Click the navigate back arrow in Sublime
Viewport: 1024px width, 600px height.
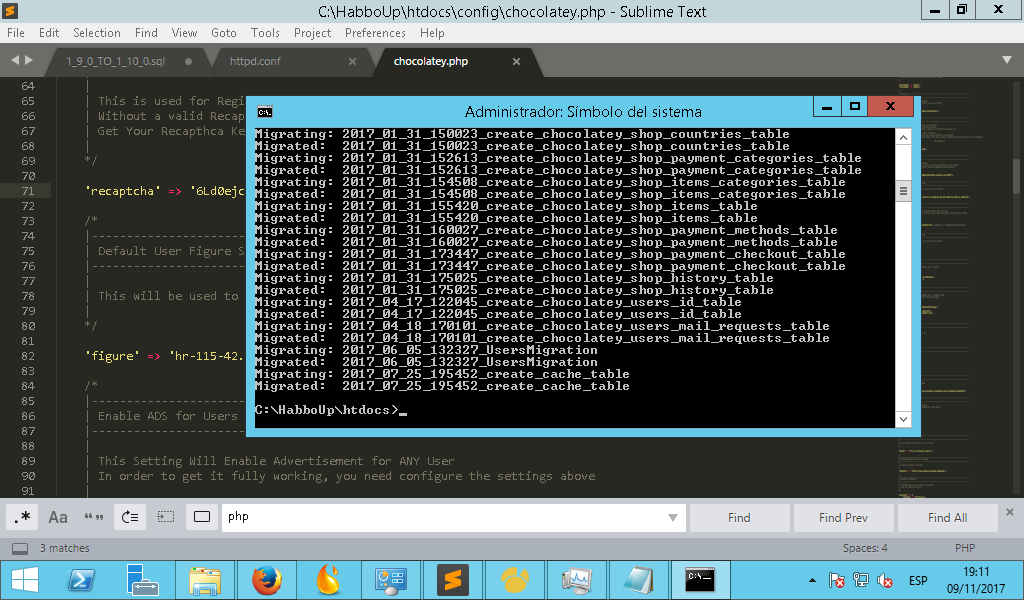[14, 59]
